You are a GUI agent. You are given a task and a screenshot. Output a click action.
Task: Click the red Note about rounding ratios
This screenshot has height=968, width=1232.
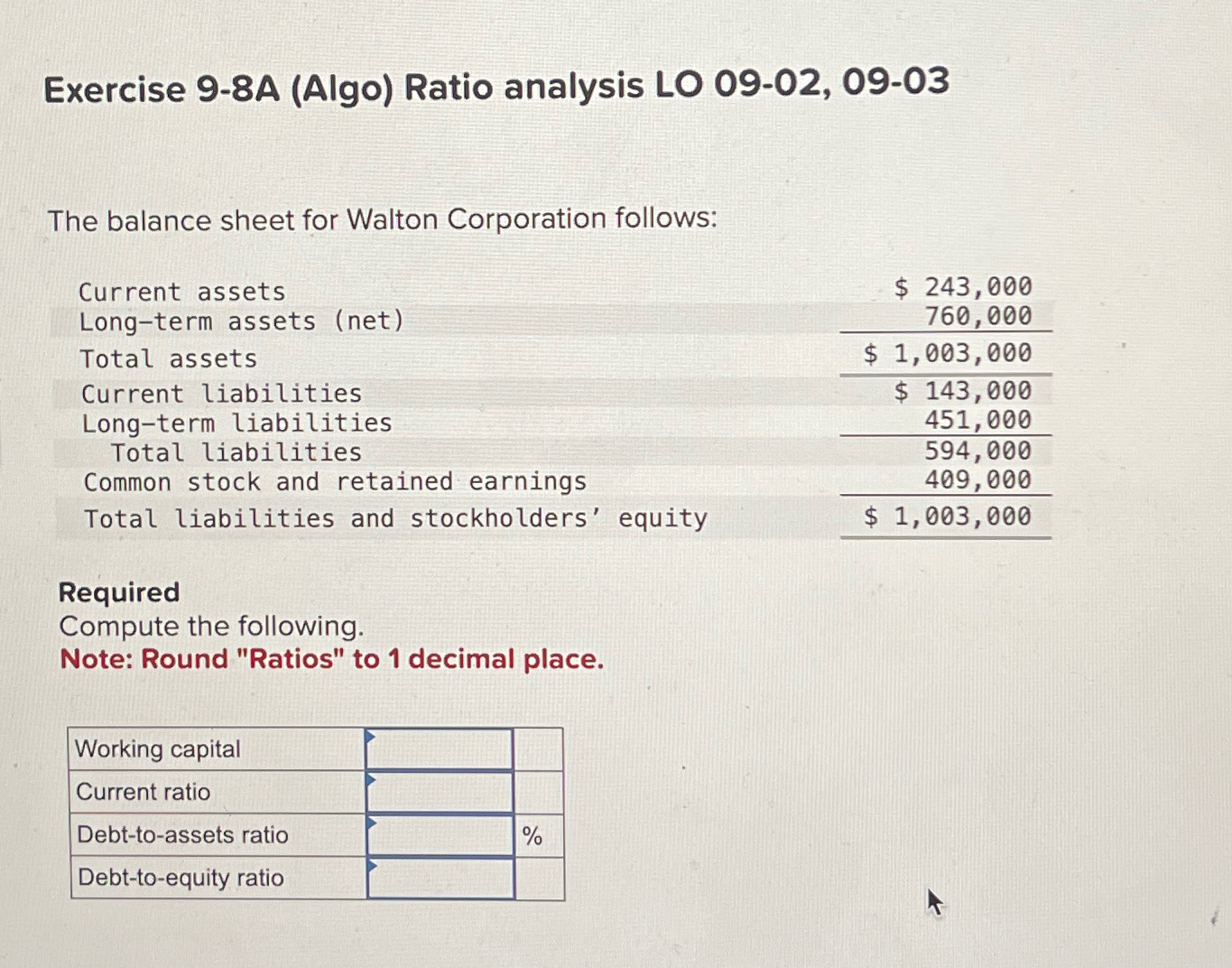coord(330,659)
